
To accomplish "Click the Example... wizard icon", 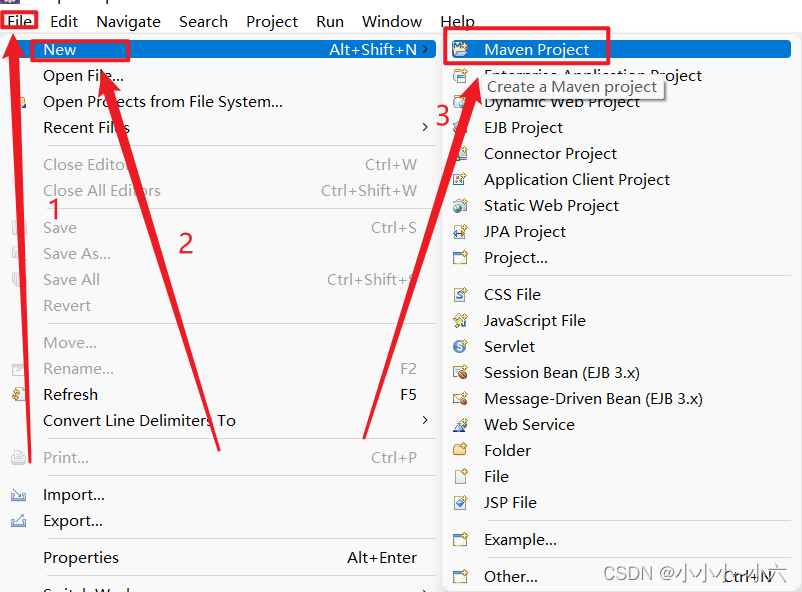I will click(x=460, y=539).
